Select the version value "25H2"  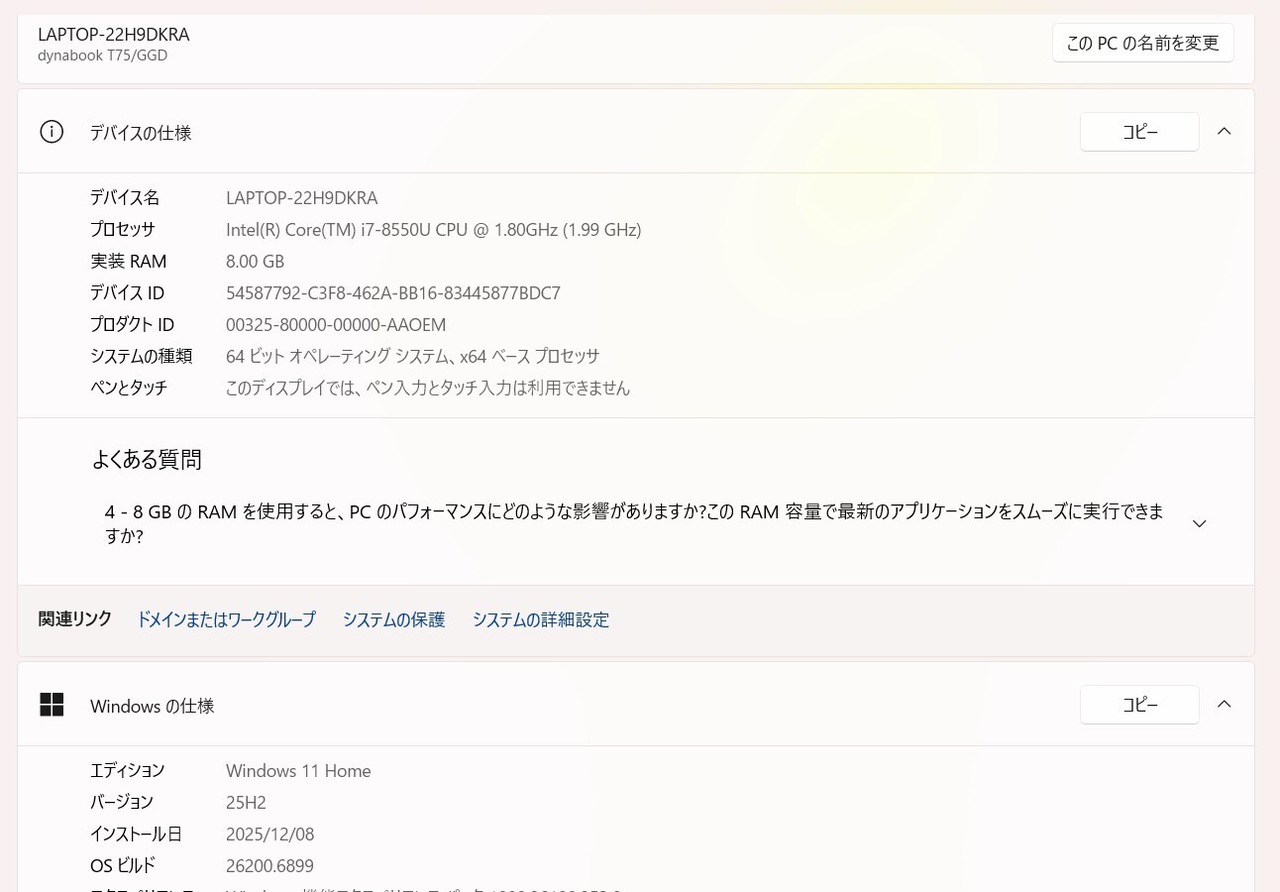(246, 802)
